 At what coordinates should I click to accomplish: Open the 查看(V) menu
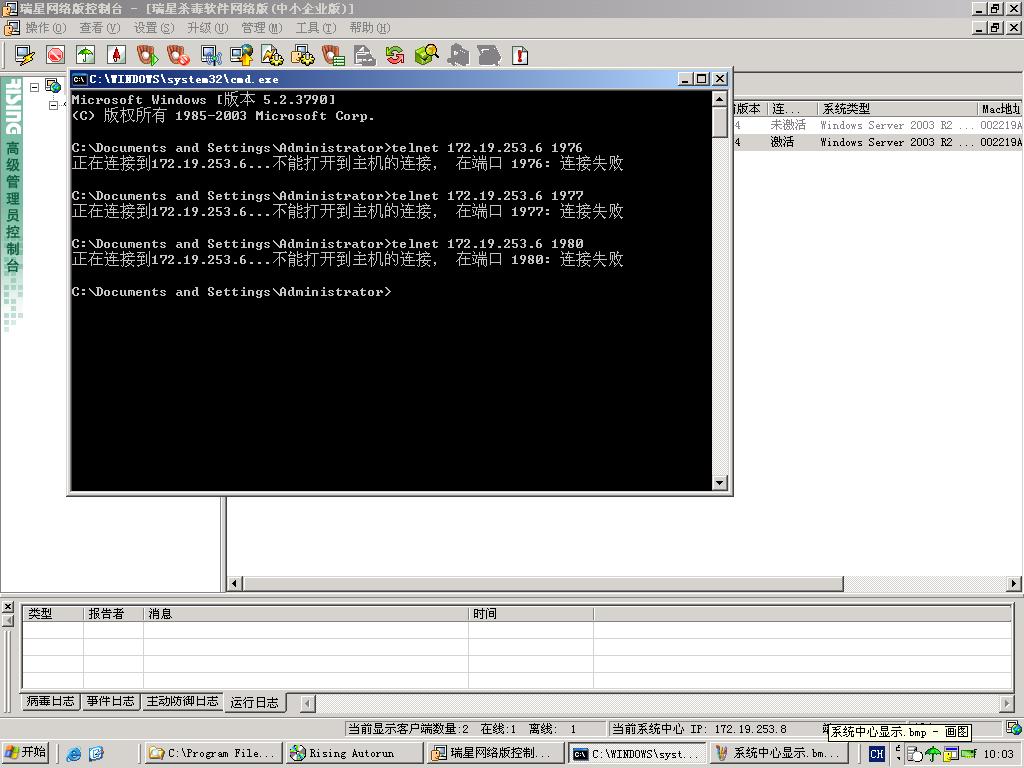click(x=100, y=27)
